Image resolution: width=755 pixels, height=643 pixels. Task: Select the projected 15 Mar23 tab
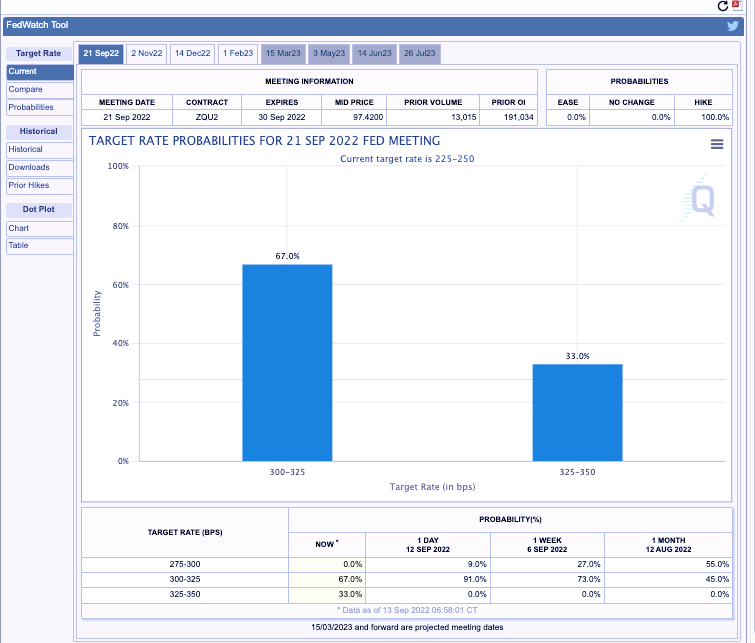click(x=283, y=53)
